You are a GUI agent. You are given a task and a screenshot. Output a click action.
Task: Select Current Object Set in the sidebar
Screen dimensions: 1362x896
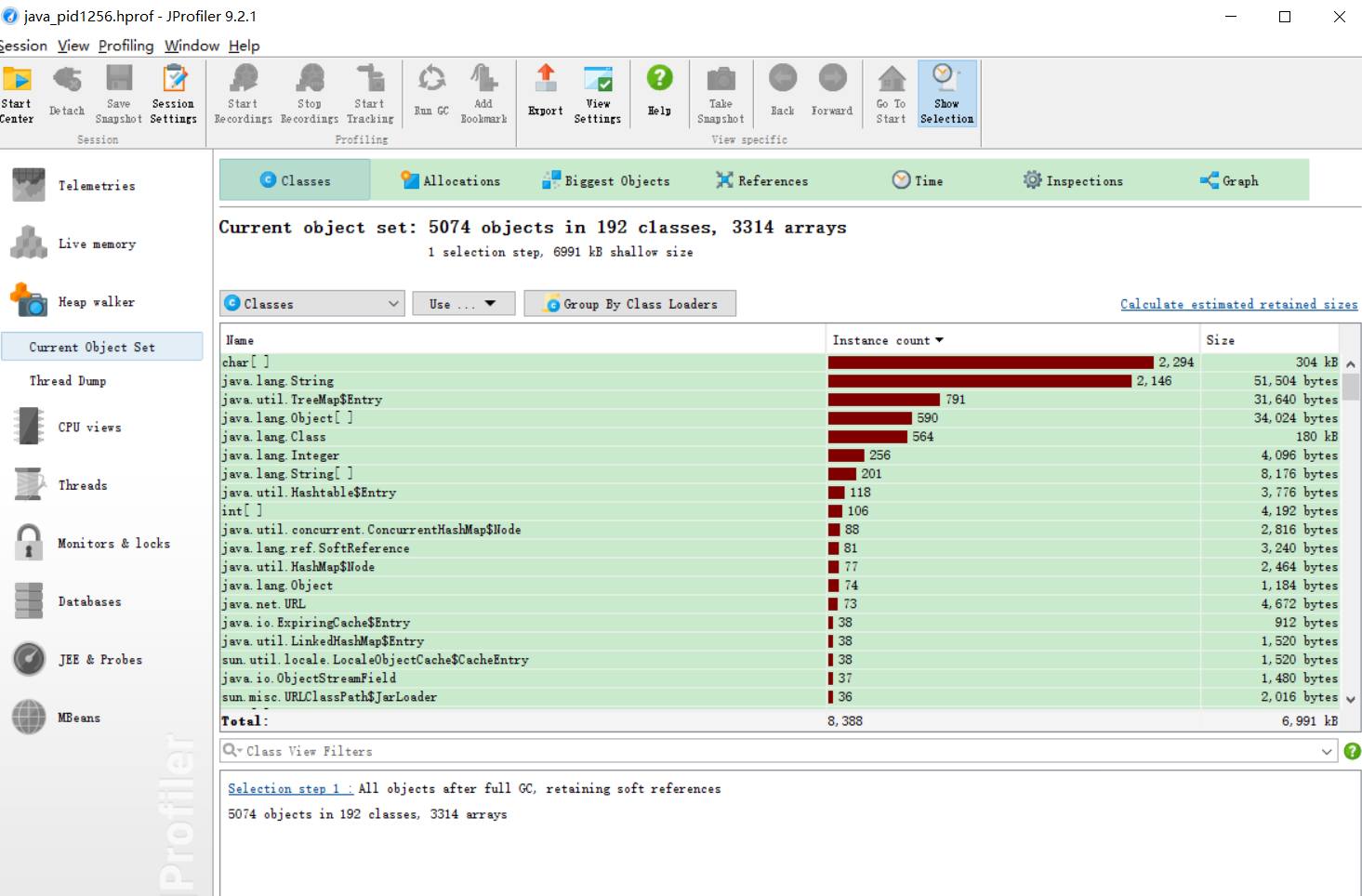click(x=102, y=347)
